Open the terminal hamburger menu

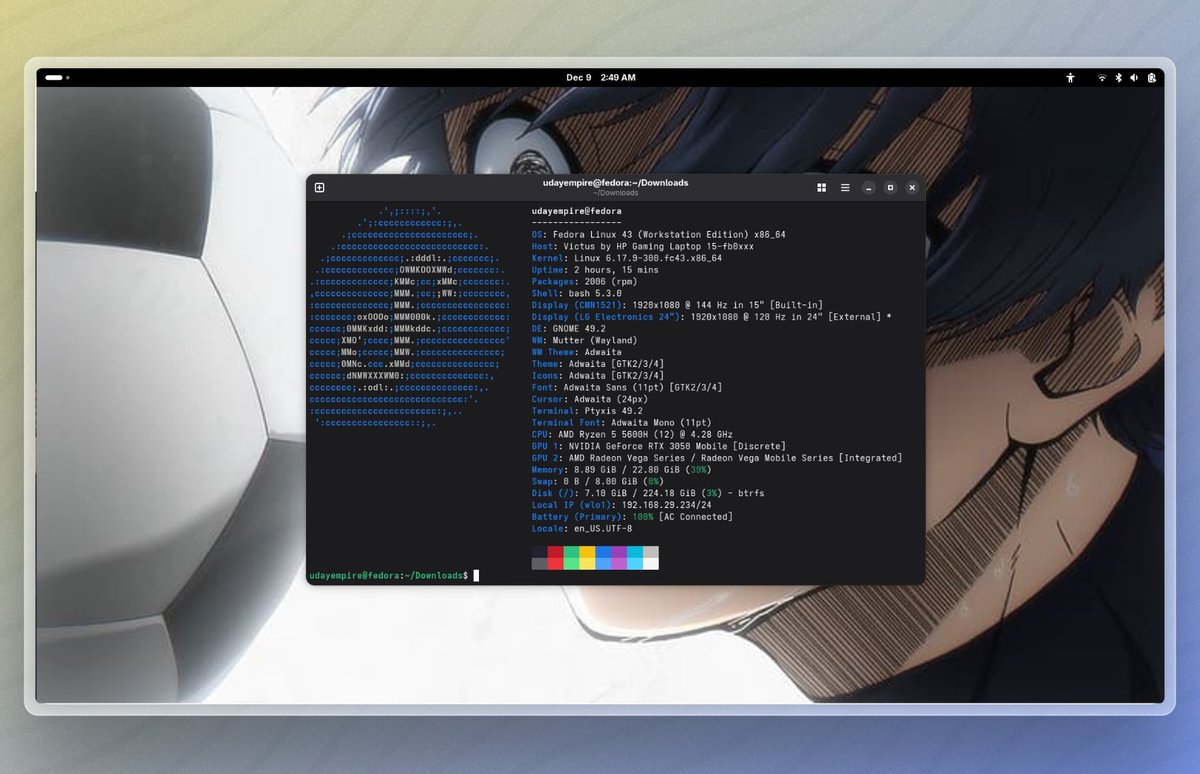click(x=845, y=187)
